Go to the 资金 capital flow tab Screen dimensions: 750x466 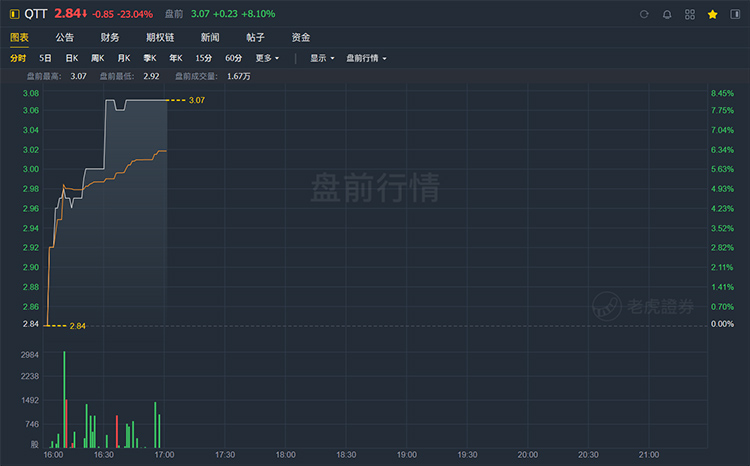point(300,37)
